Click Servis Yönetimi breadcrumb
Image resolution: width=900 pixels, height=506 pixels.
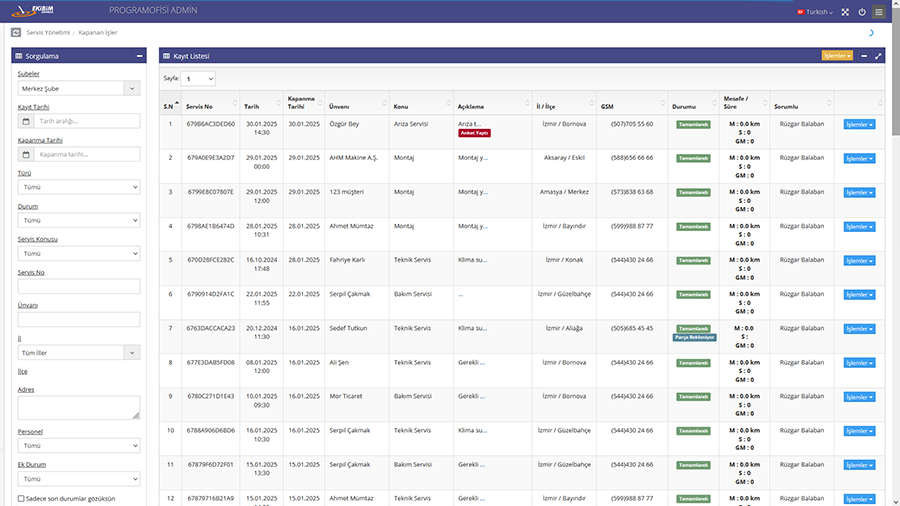[49, 33]
